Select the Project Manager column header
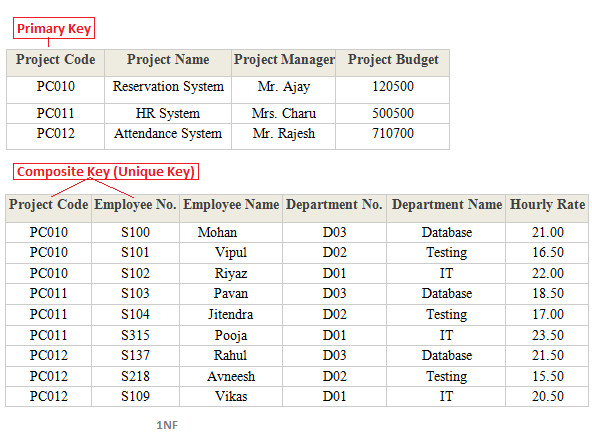This screenshot has width=592, height=437. [x=284, y=59]
